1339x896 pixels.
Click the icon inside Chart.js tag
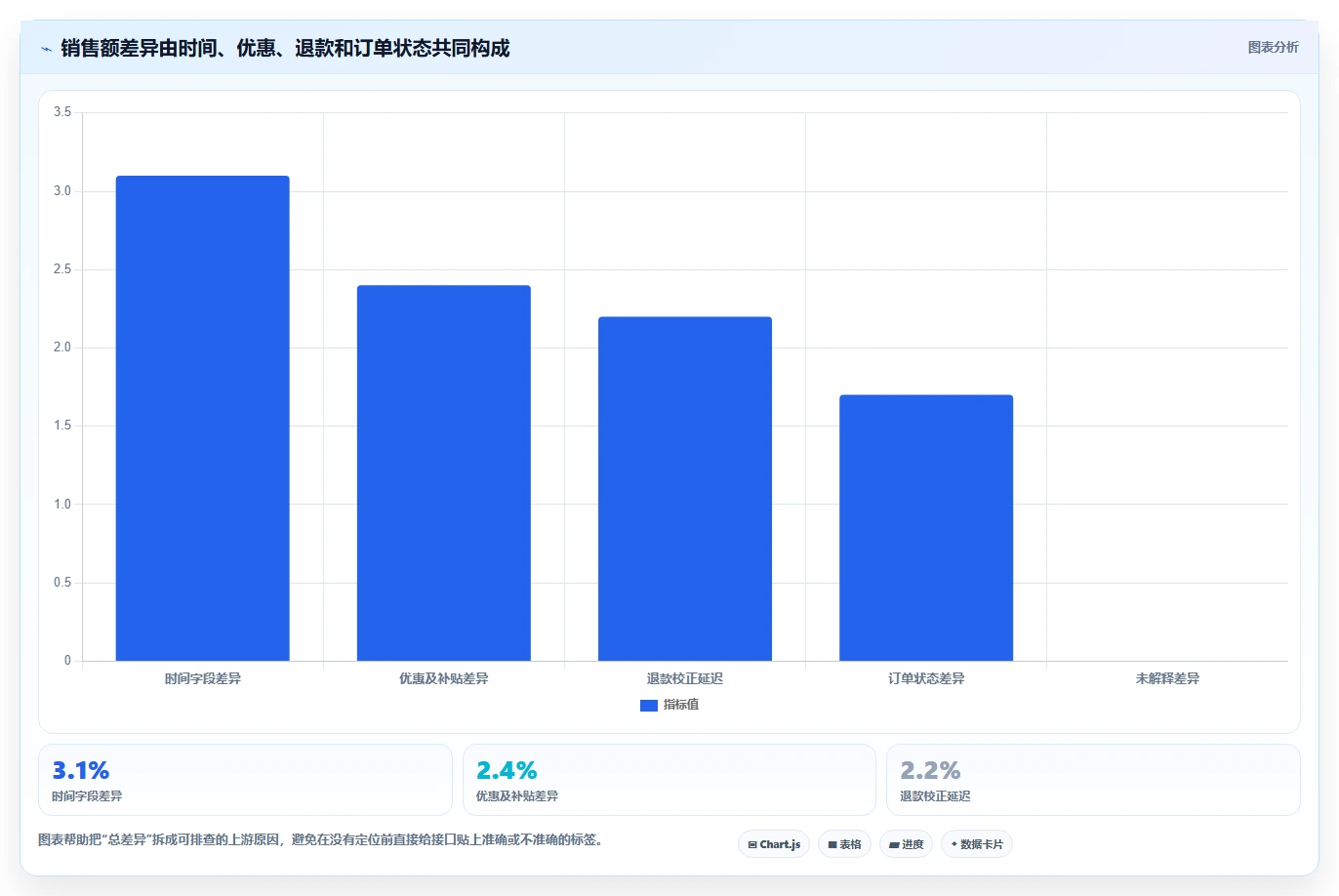751,845
